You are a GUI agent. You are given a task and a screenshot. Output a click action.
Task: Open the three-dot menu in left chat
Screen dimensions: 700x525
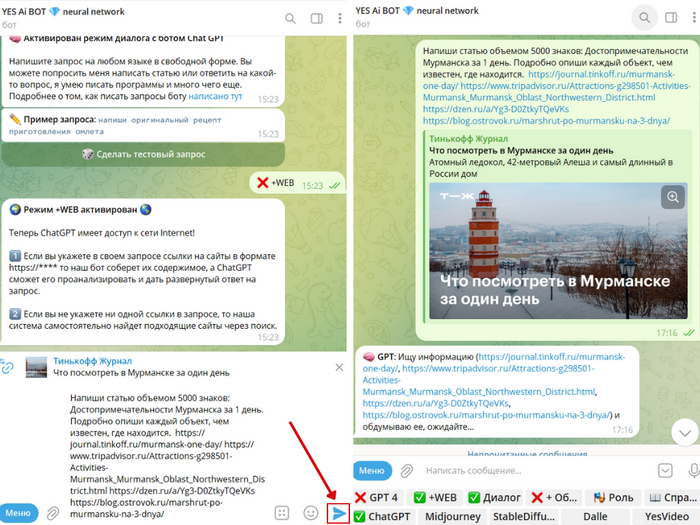(340, 18)
